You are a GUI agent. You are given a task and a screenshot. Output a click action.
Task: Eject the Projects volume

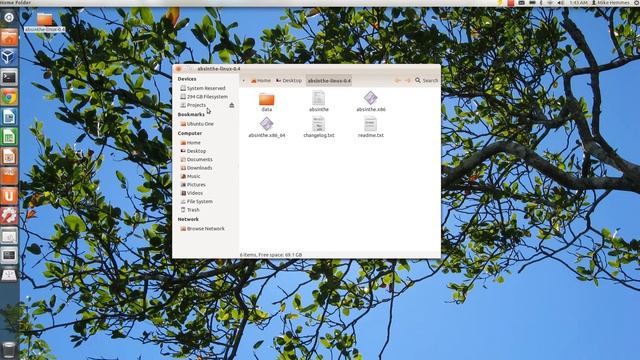click(232, 105)
